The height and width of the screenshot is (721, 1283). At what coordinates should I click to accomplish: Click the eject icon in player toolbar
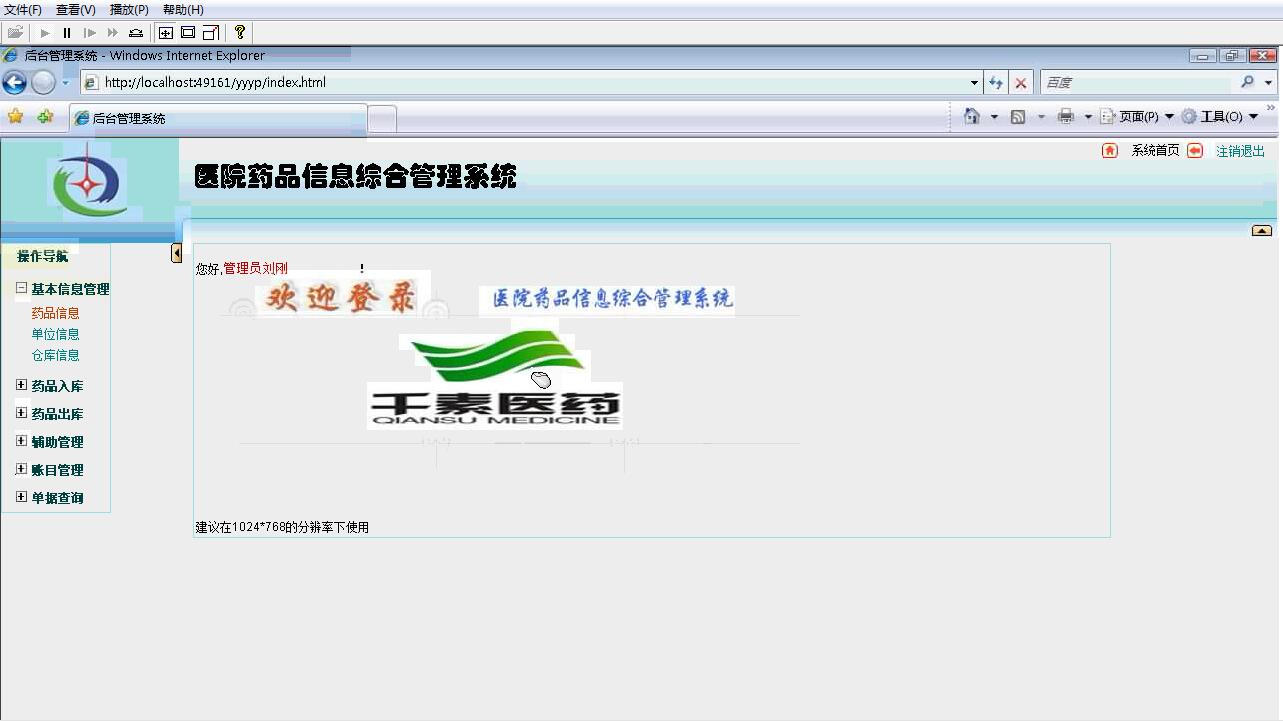136,33
